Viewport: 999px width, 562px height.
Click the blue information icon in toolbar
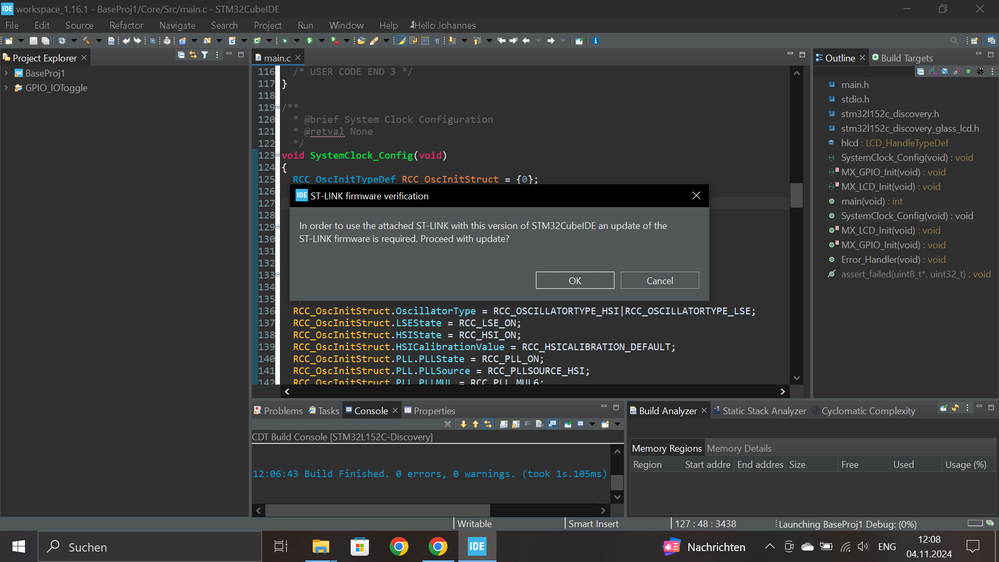click(x=595, y=41)
